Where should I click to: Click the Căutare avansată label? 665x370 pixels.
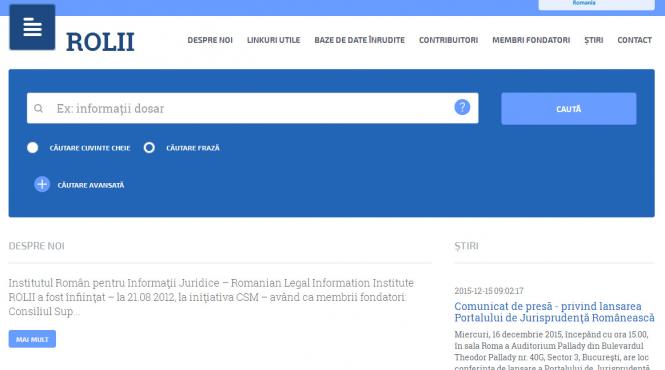click(91, 185)
